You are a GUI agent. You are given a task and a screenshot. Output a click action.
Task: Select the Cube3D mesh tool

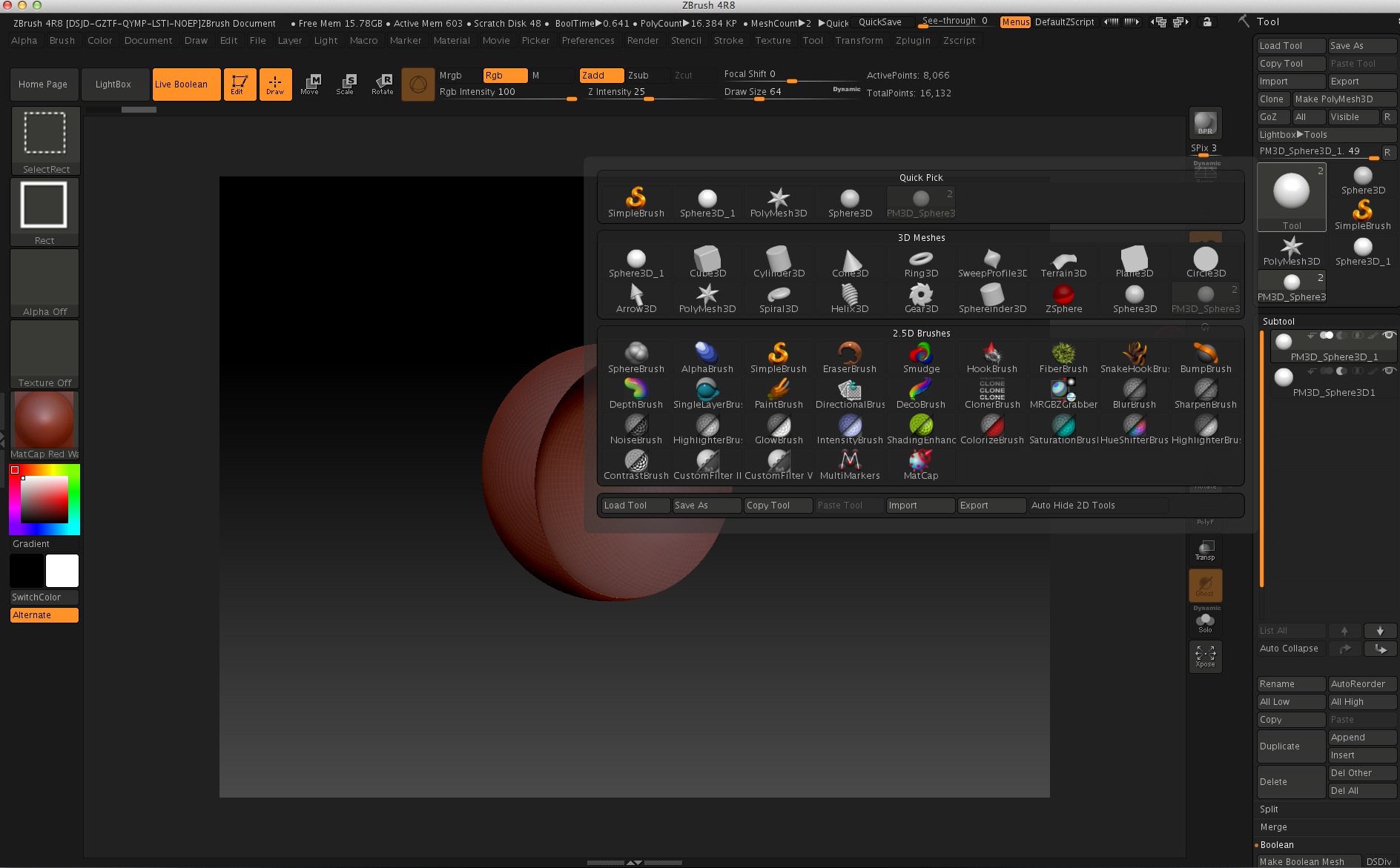[707, 262]
